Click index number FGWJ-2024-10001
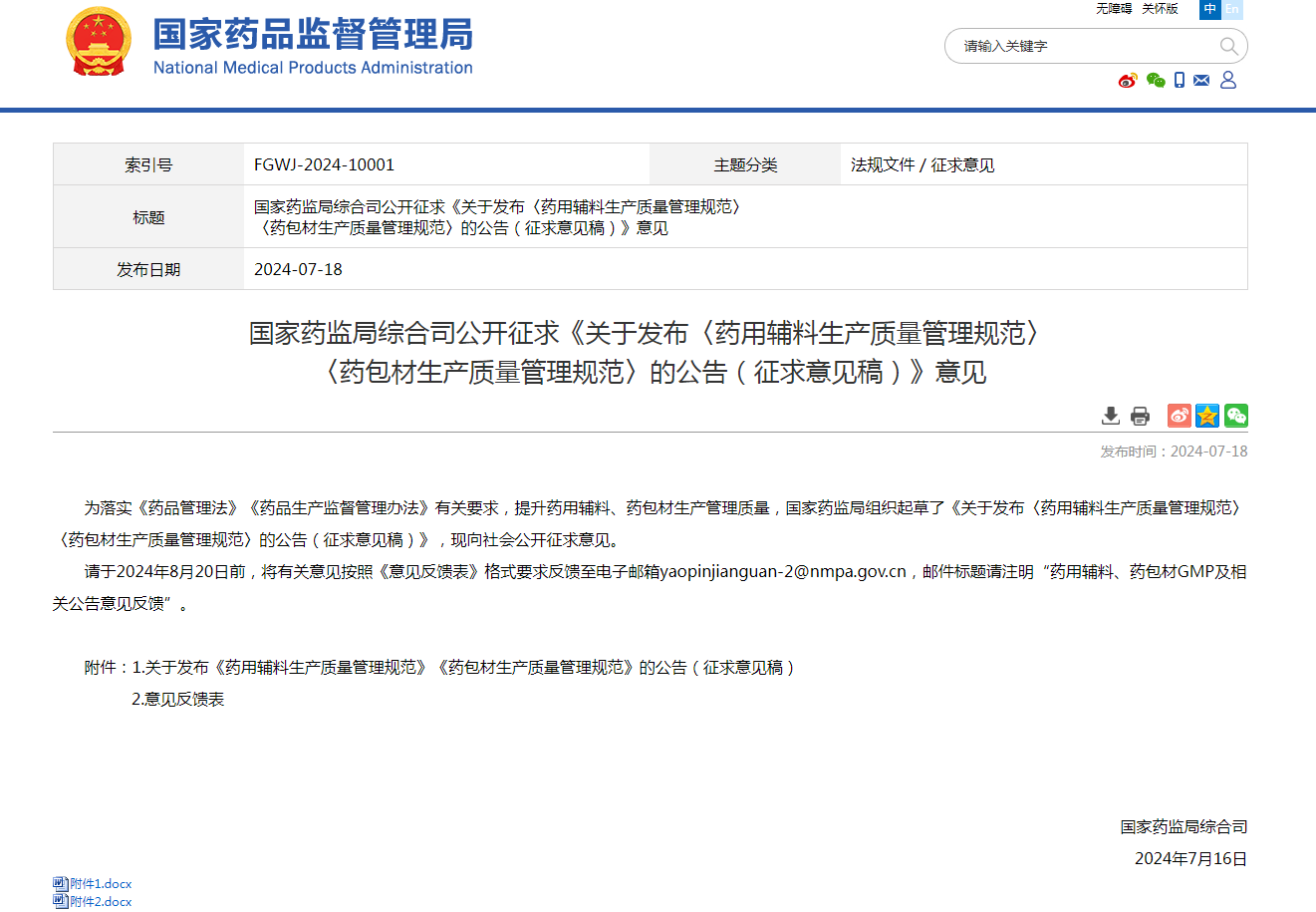The width and height of the screenshot is (1316, 912). click(324, 164)
